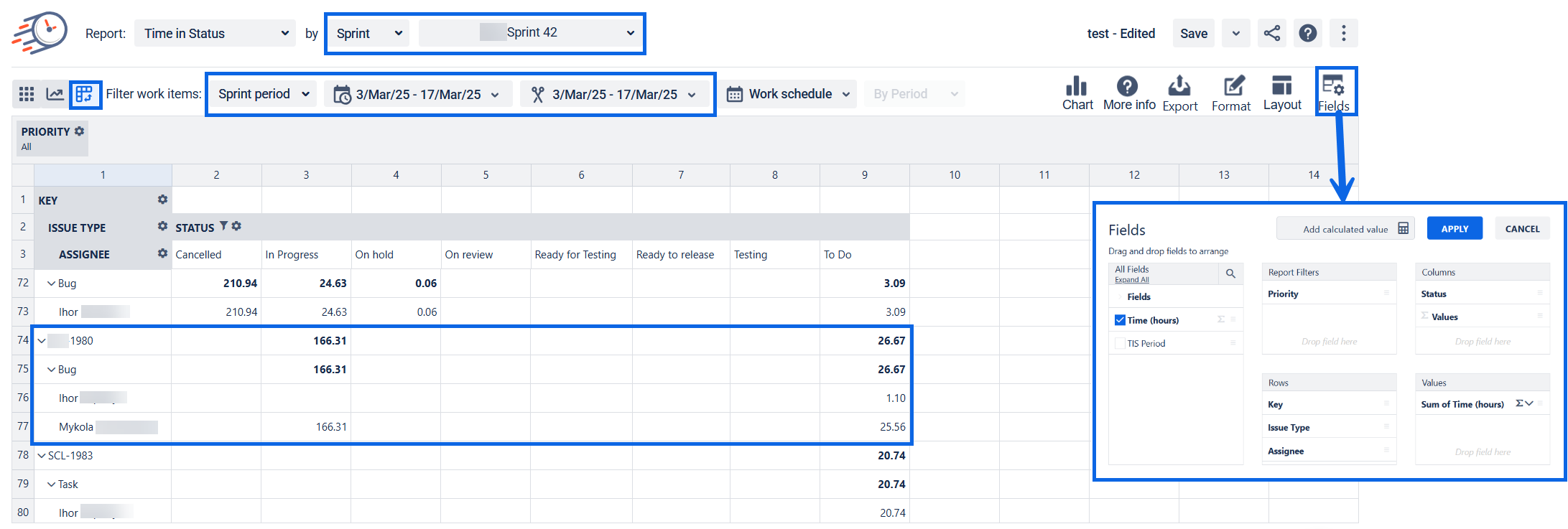Open the Sprint period filter dropdown
Viewport: 1568px width, 529px height.
click(x=263, y=94)
